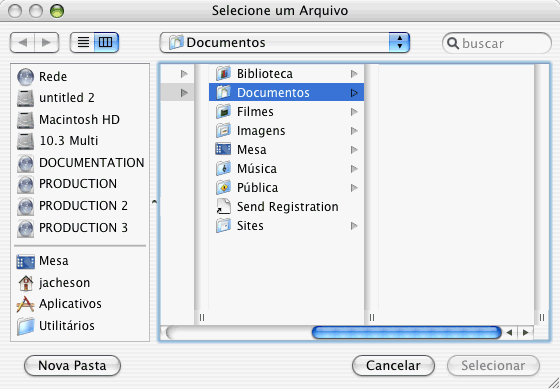Switch to list view mode
The height and width of the screenshot is (389, 560).
(83, 43)
